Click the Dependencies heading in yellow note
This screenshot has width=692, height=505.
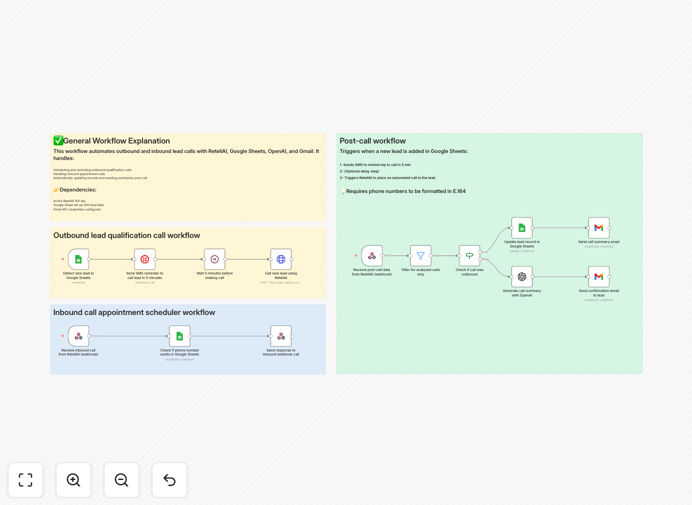78,190
